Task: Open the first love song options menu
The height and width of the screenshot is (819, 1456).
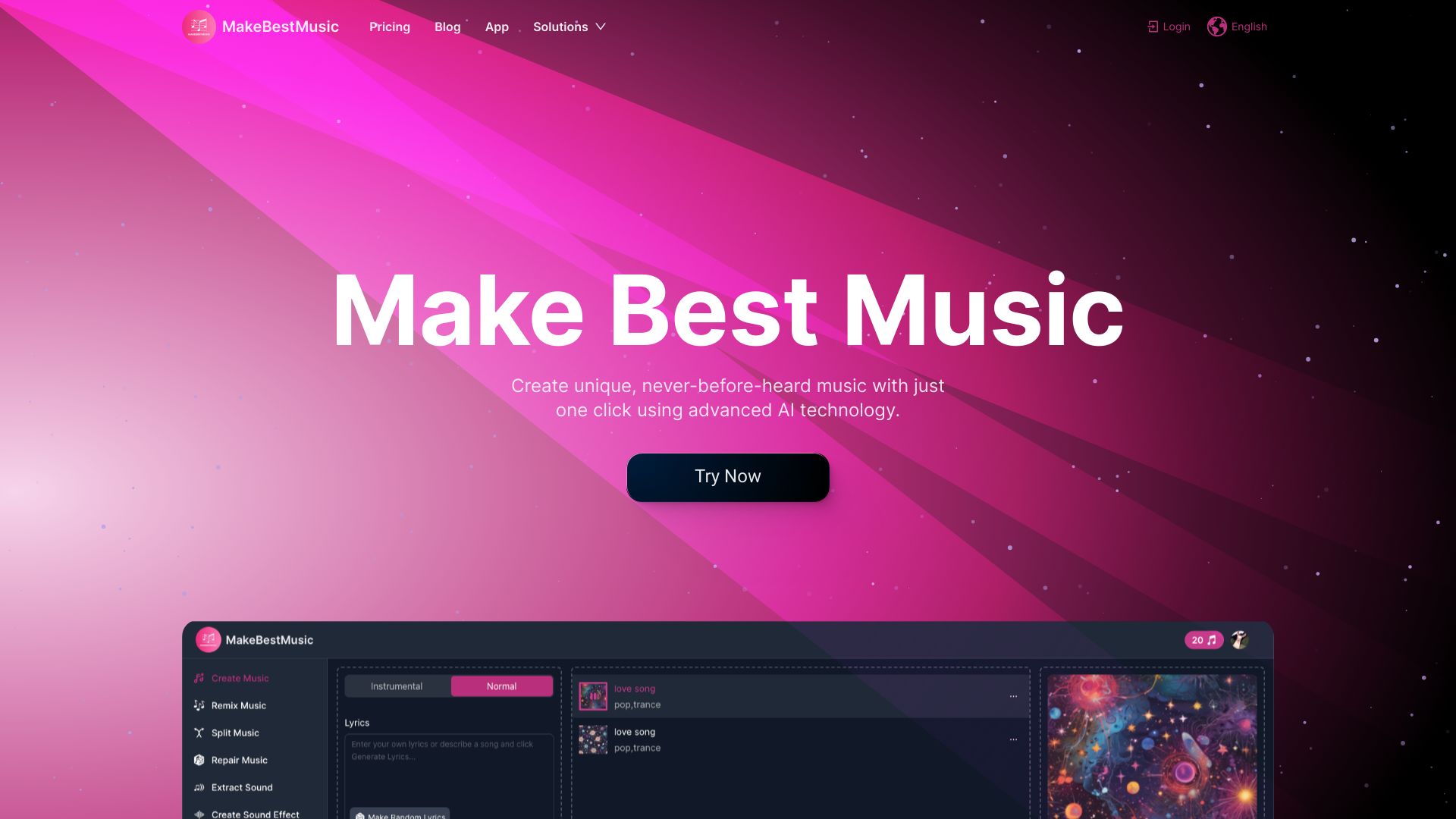Action: [1013, 696]
